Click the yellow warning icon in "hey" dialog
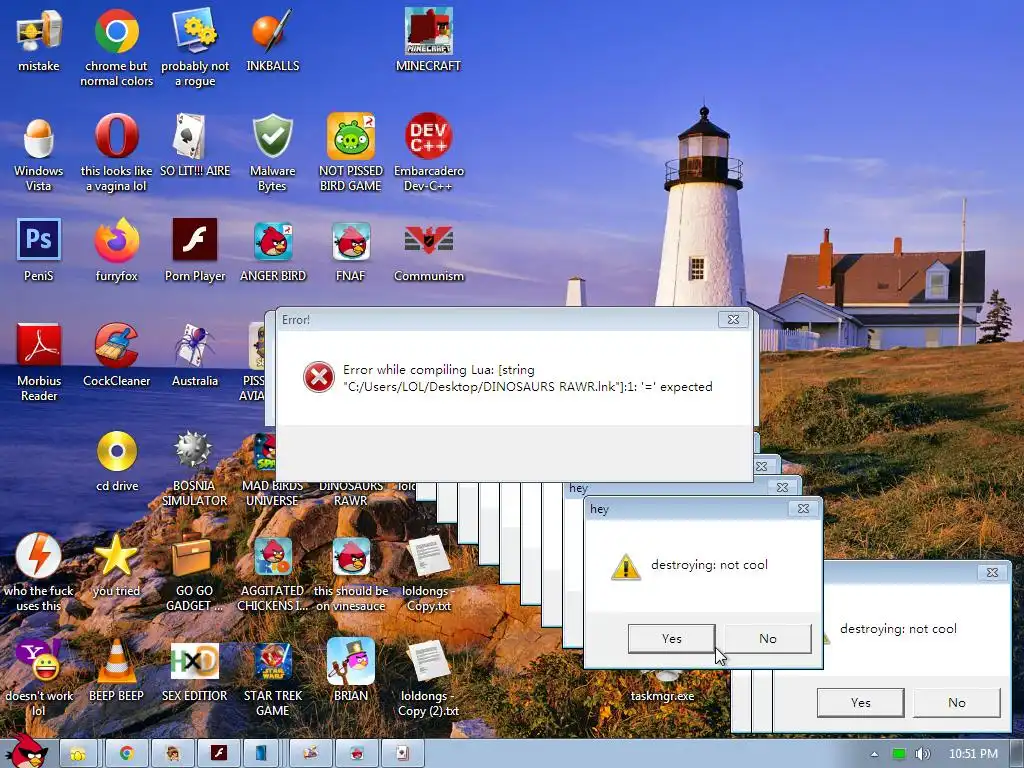Image resolution: width=1024 pixels, height=768 pixels. (x=625, y=567)
